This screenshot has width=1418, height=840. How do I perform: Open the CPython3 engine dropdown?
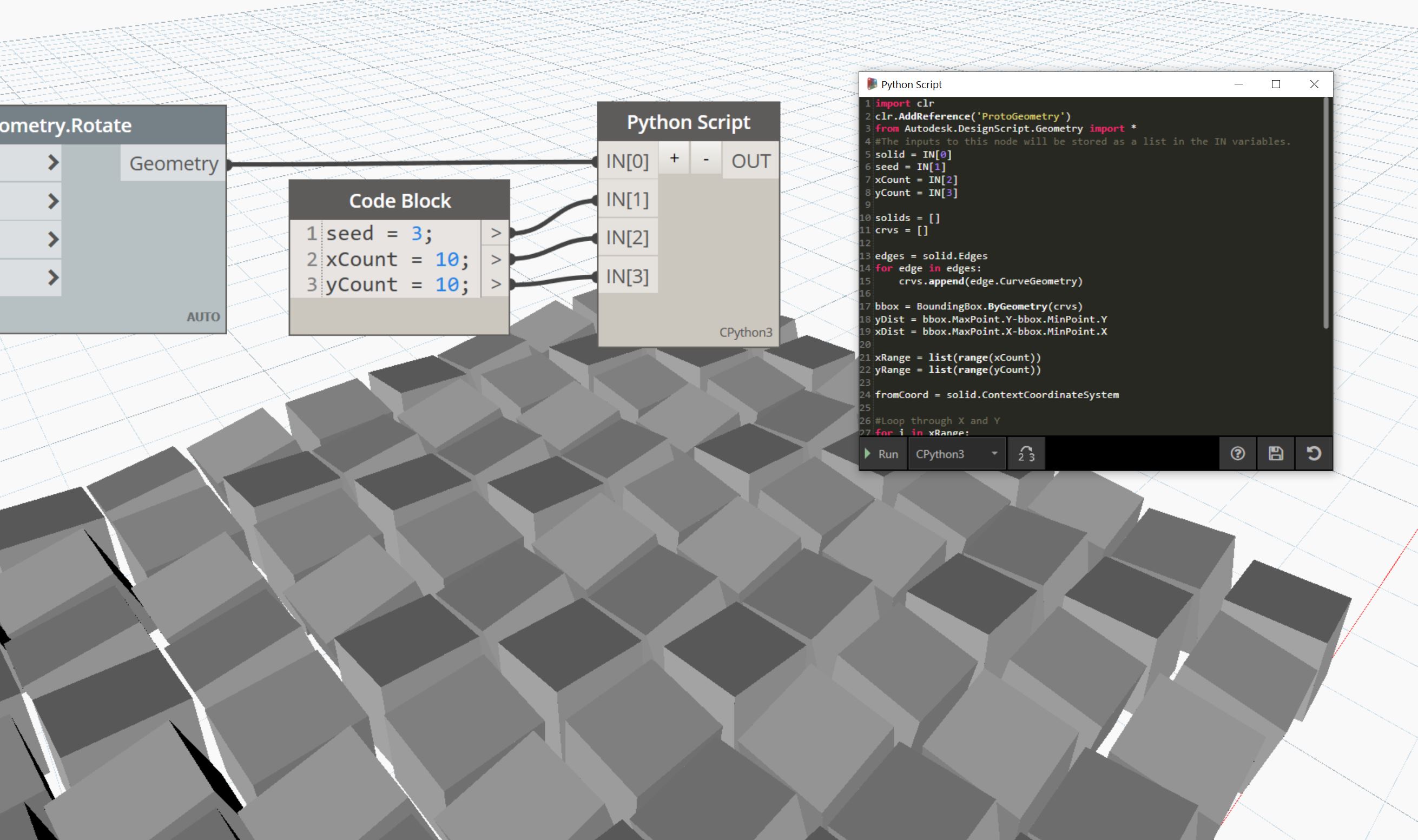[957, 454]
